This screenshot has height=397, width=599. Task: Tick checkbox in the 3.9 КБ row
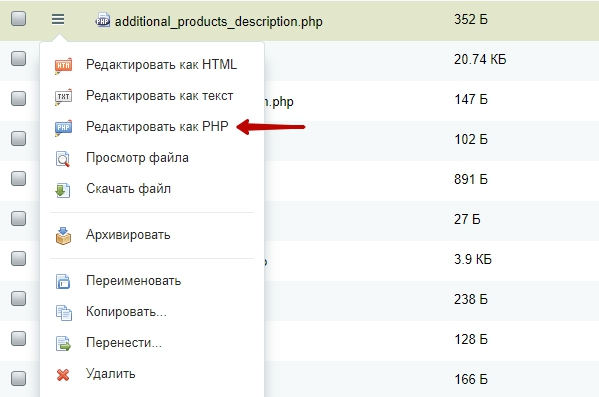(18, 259)
